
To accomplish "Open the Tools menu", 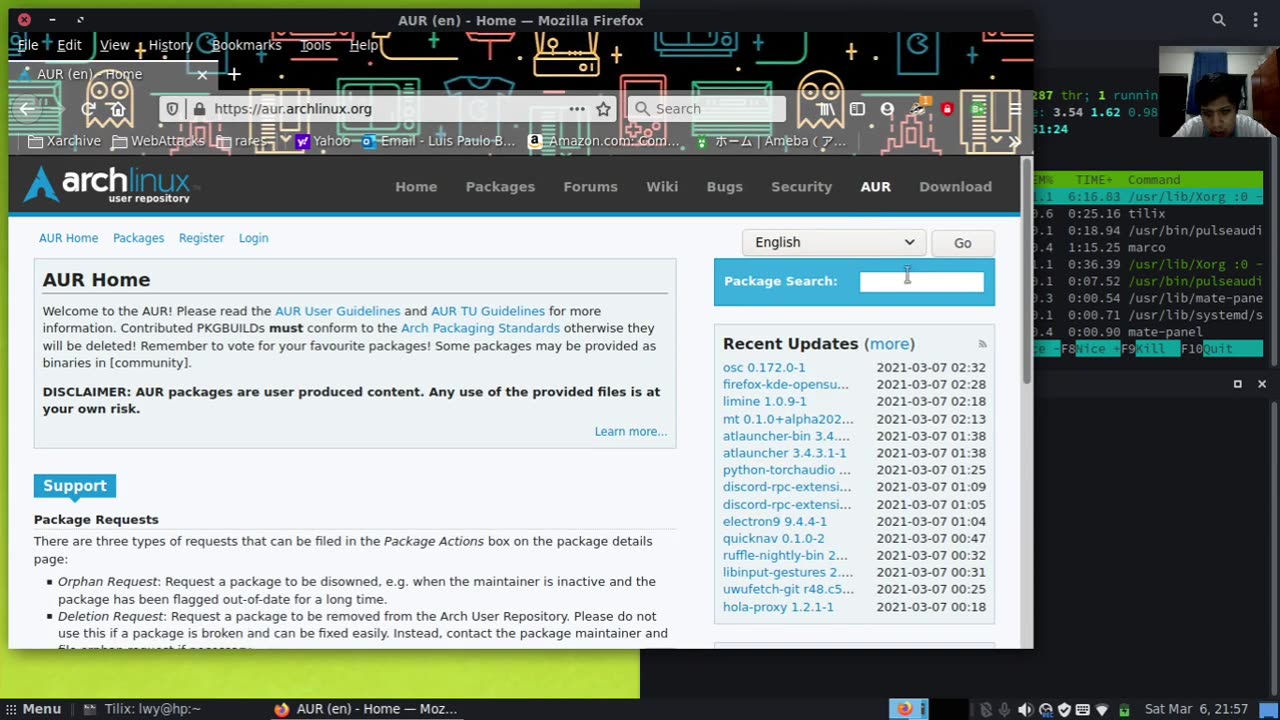I will coord(315,45).
